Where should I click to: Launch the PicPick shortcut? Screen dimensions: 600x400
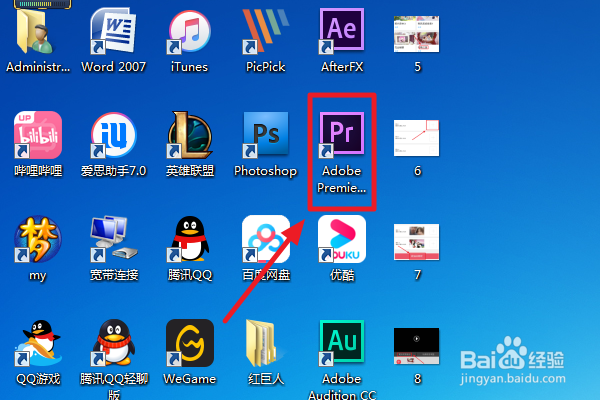pos(265,31)
